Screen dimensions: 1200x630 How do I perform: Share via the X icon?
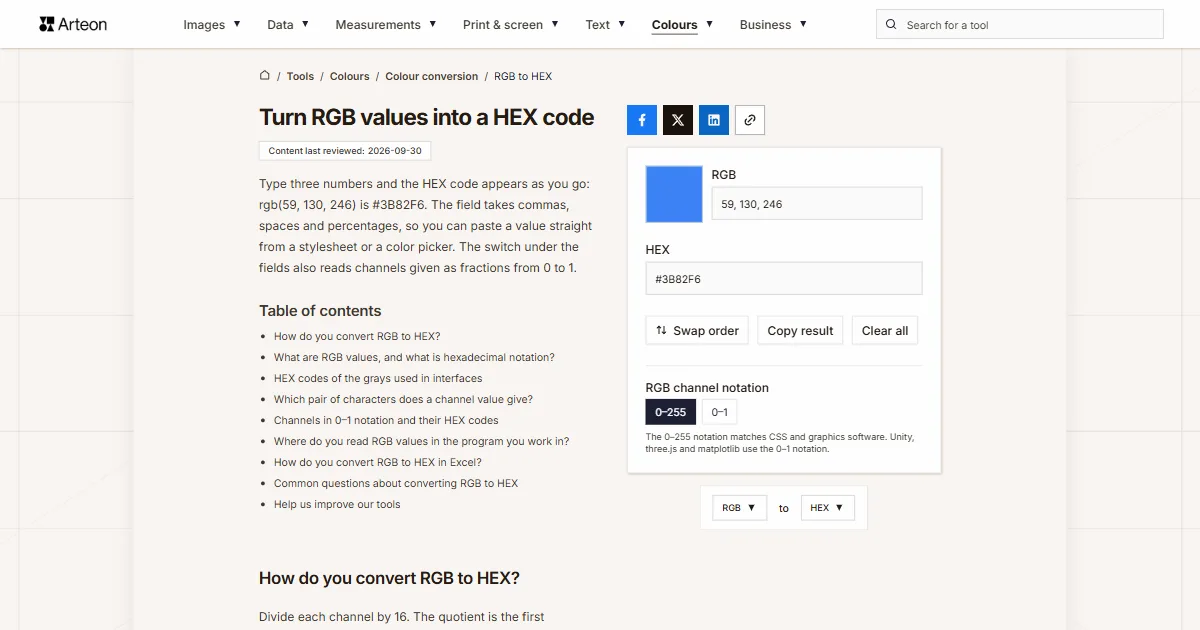coord(678,120)
